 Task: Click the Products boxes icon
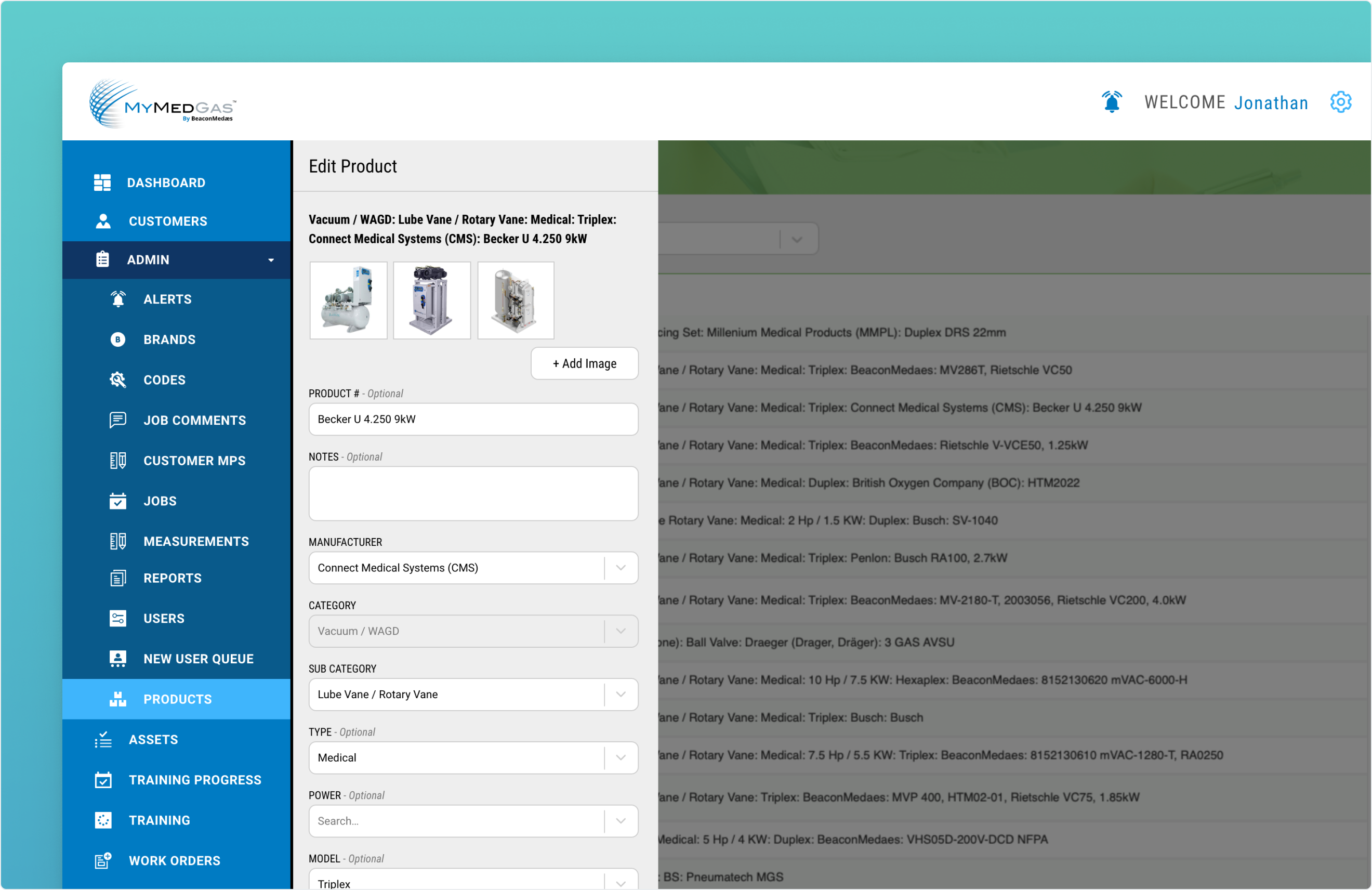pyautogui.click(x=118, y=700)
